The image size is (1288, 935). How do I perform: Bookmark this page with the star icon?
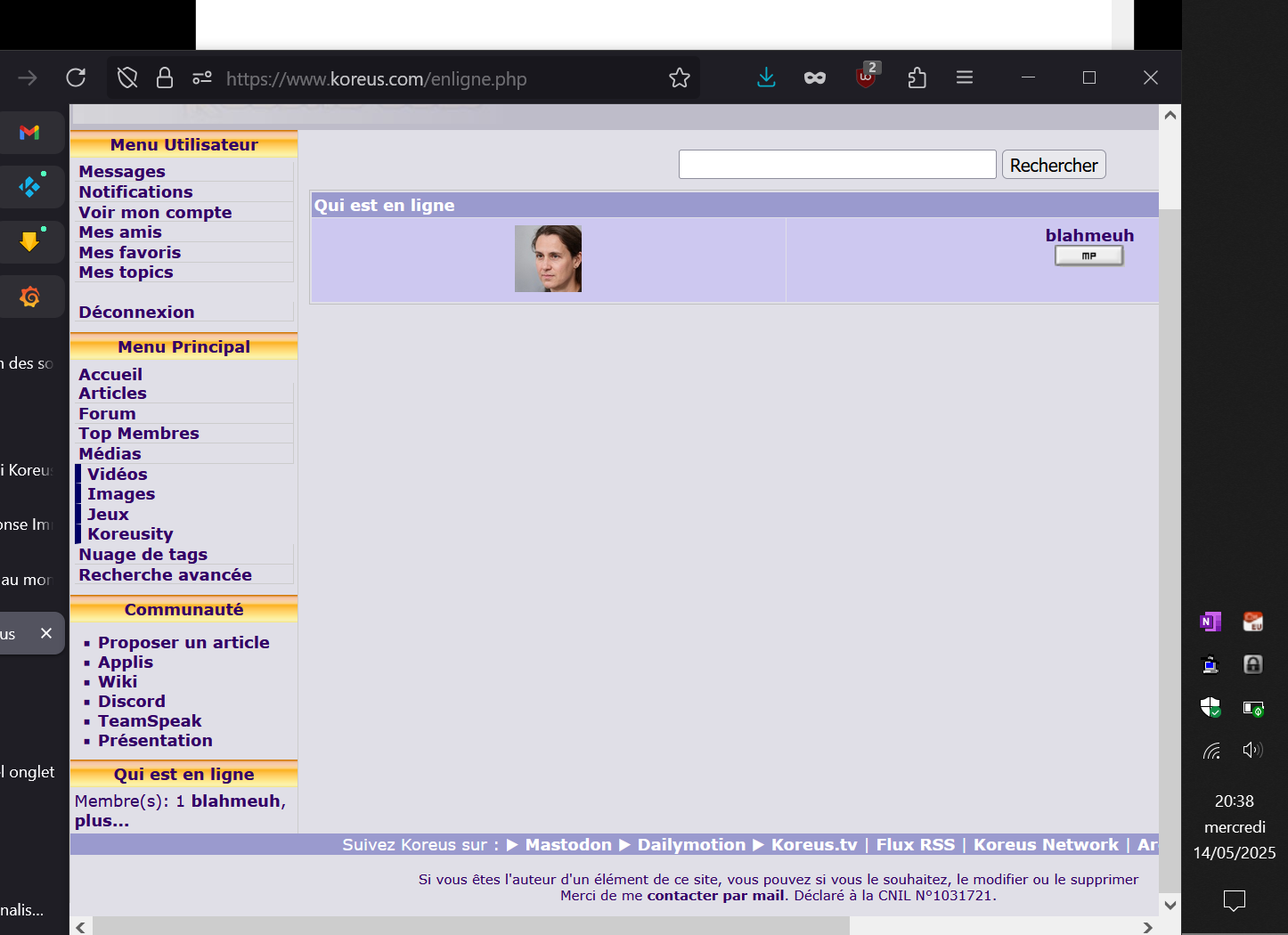click(x=680, y=78)
